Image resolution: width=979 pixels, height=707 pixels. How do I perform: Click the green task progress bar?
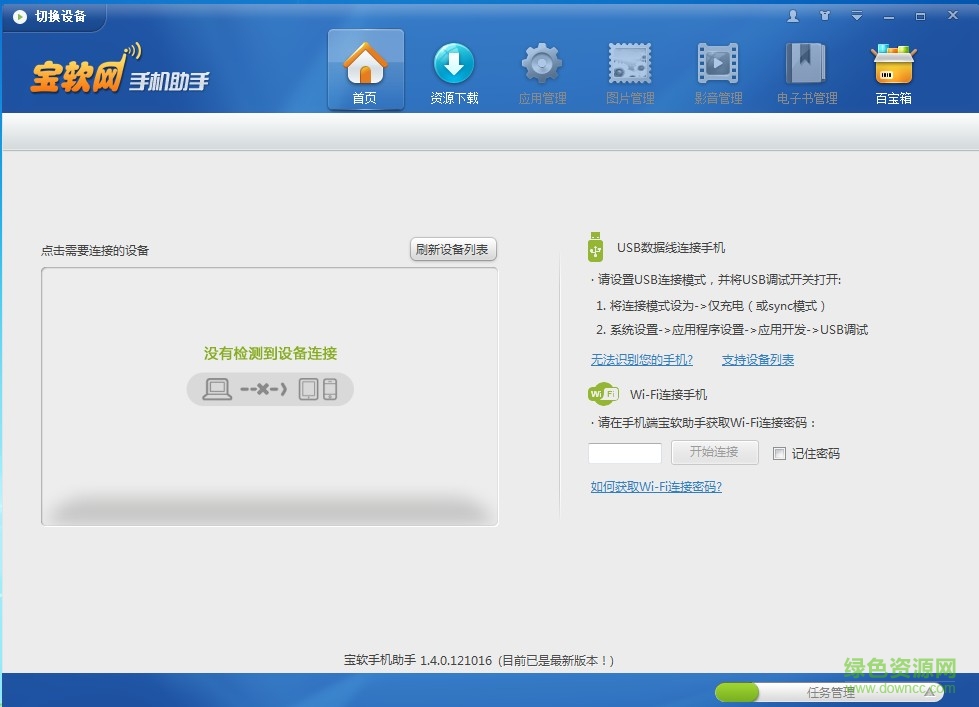tap(738, 691)
